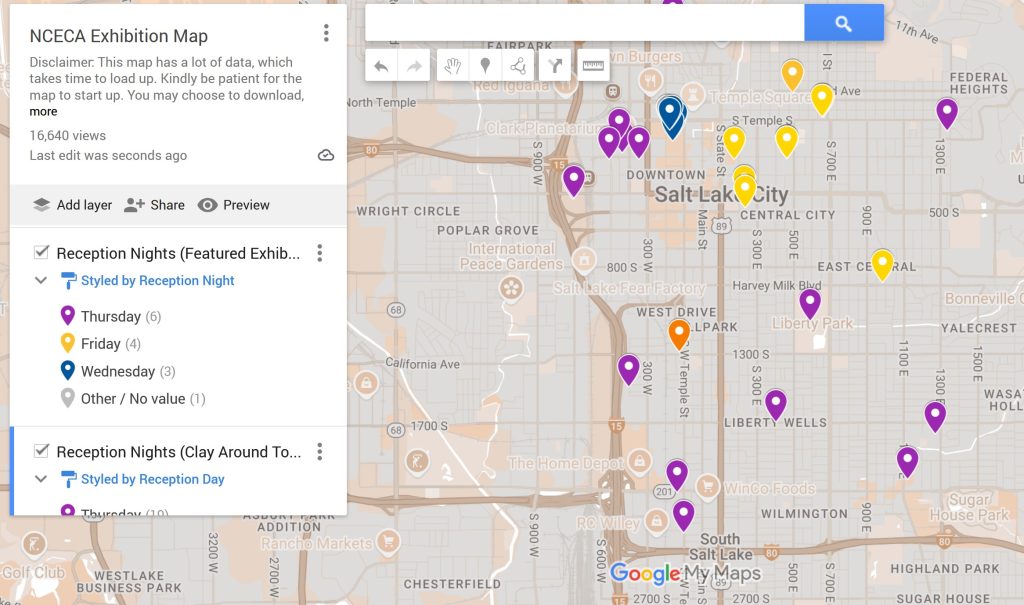Viewport: 1024px width, 605px height.
Task: Uncheck the Reception Nights (Featured Exhib...) layer checkbox
Action: click(x=42, y=253)
